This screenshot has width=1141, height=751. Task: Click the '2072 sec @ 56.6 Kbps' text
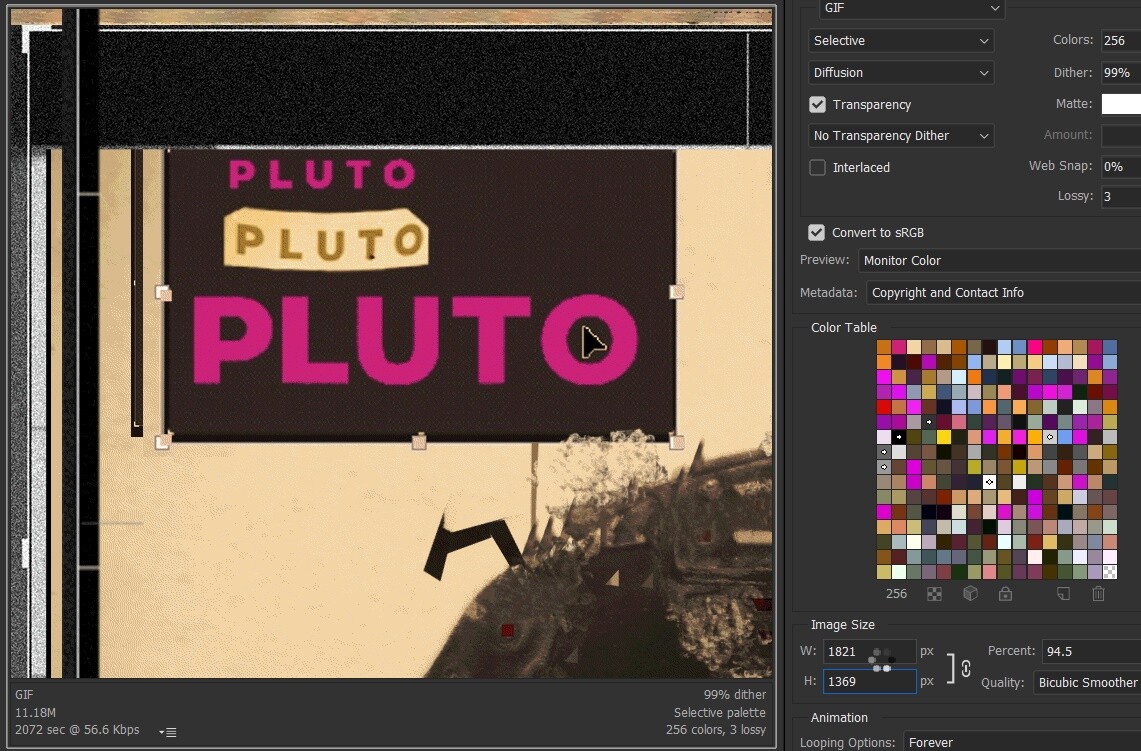coord(77,730)
